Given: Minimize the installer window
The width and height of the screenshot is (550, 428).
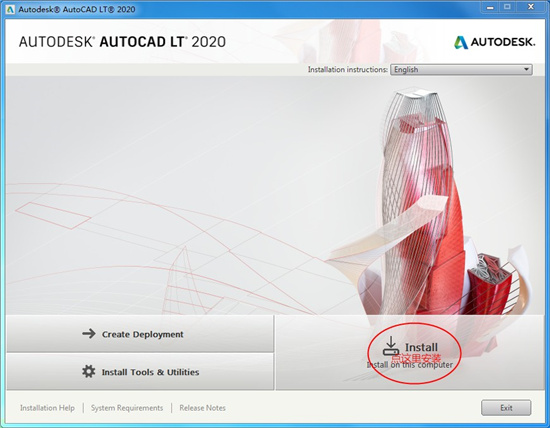Looking at the screenshot, I should [490, 7].
